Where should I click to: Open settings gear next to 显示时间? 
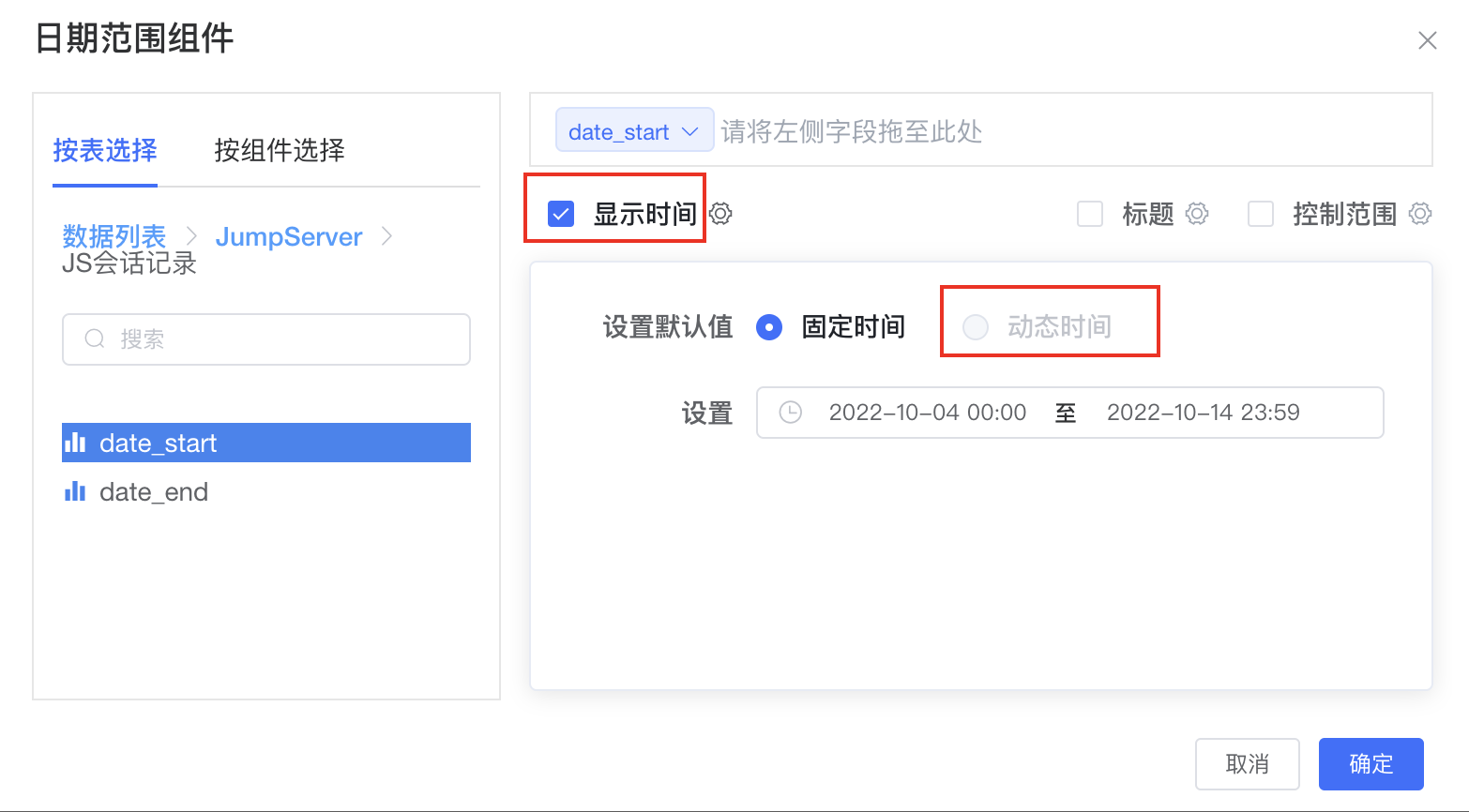coord(719,214)
